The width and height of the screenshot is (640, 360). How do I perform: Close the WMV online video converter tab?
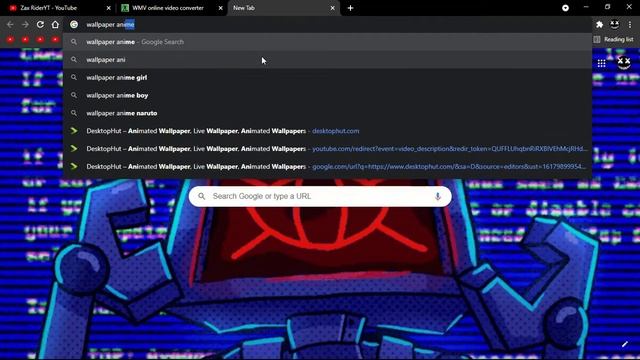(220, 8)
